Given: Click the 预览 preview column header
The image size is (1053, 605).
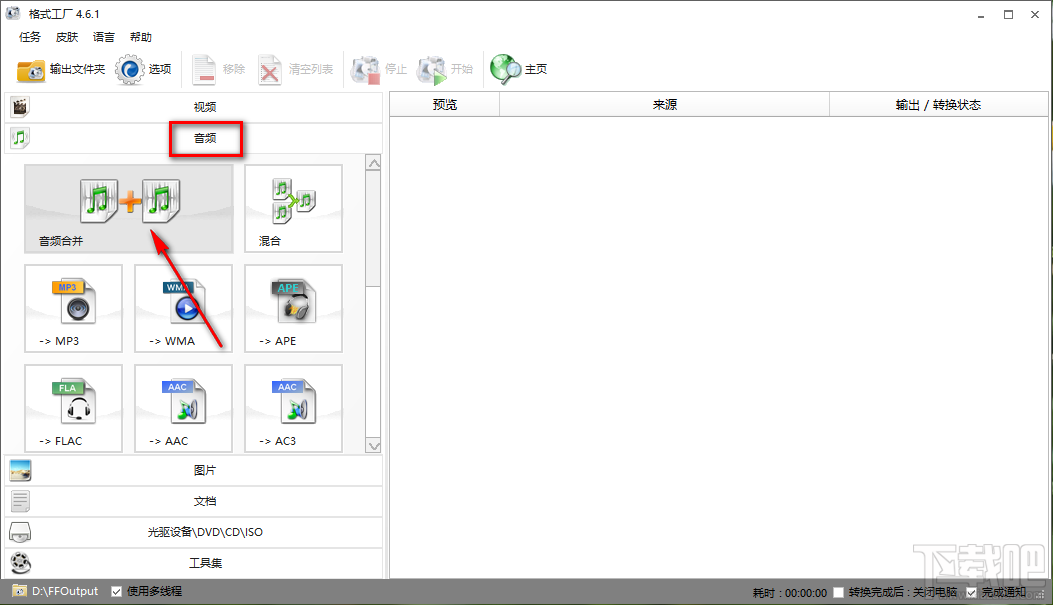Looking at the screenshot, I should tap(445, 105).
